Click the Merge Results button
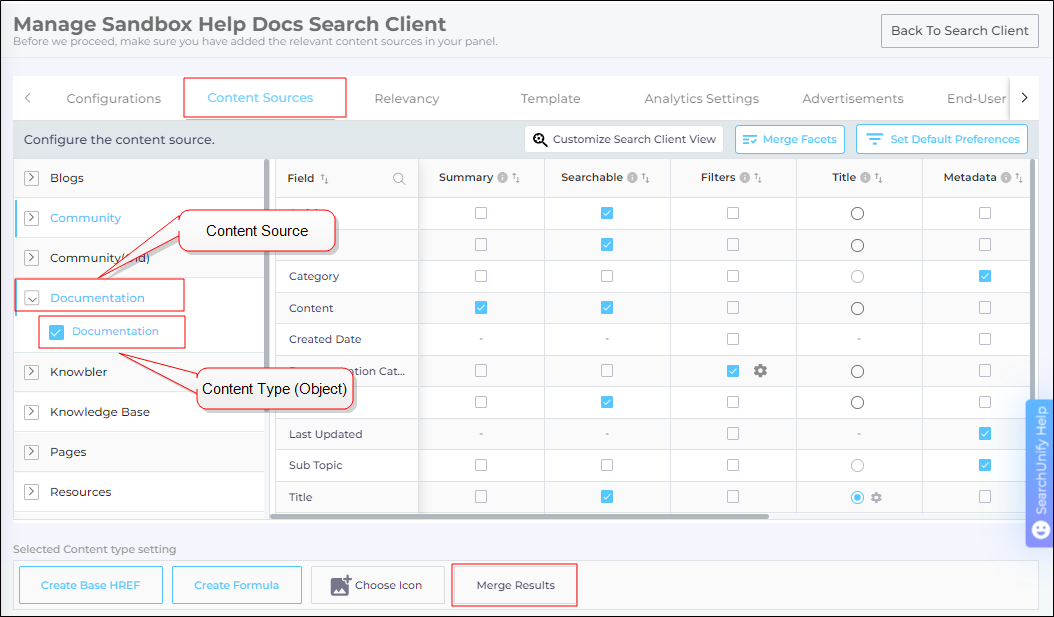This screenshot has width=1054, height=617. [x=515, y=585]
